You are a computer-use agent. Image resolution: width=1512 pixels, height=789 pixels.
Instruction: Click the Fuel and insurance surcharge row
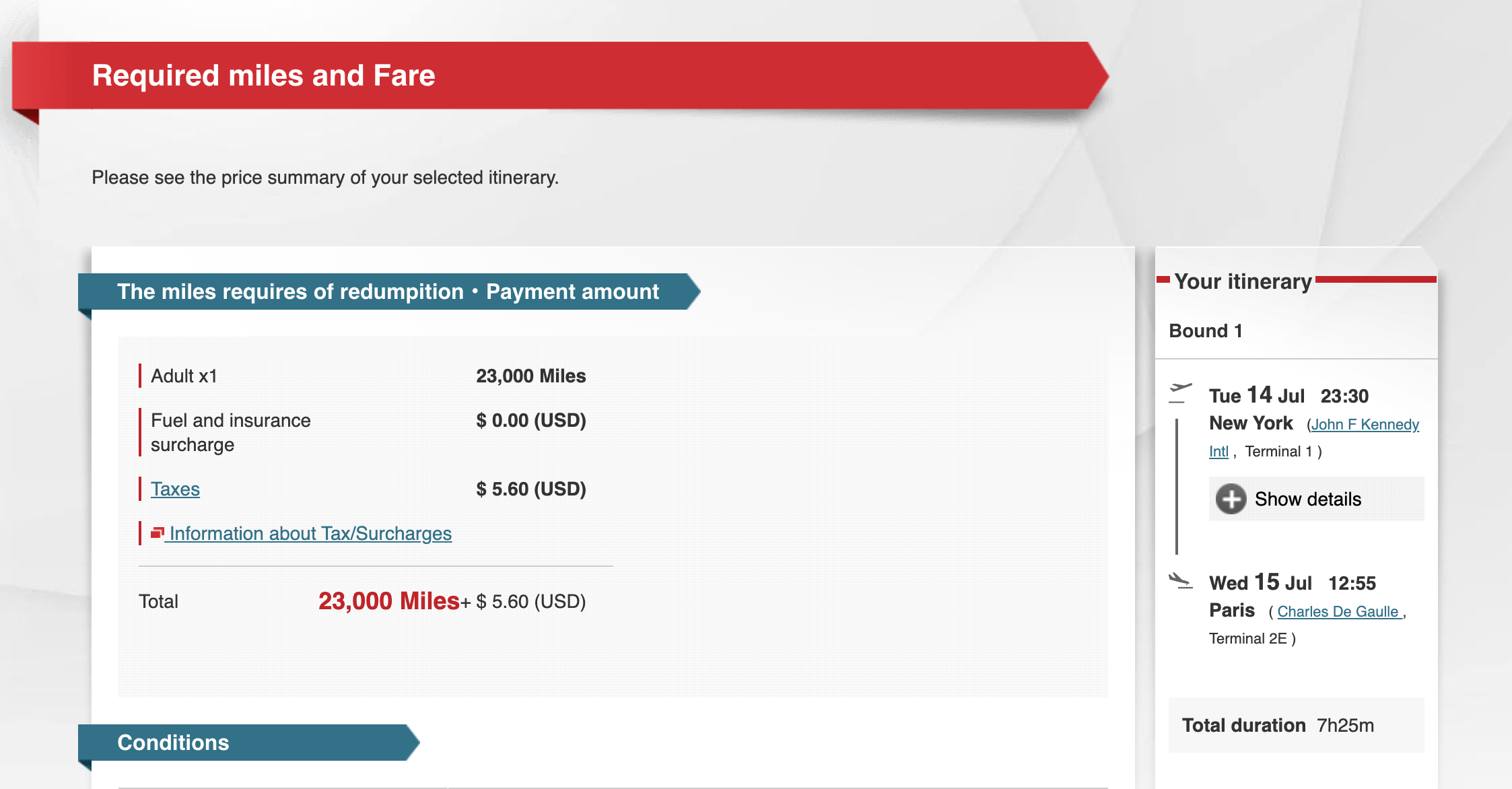coord(230,432)
